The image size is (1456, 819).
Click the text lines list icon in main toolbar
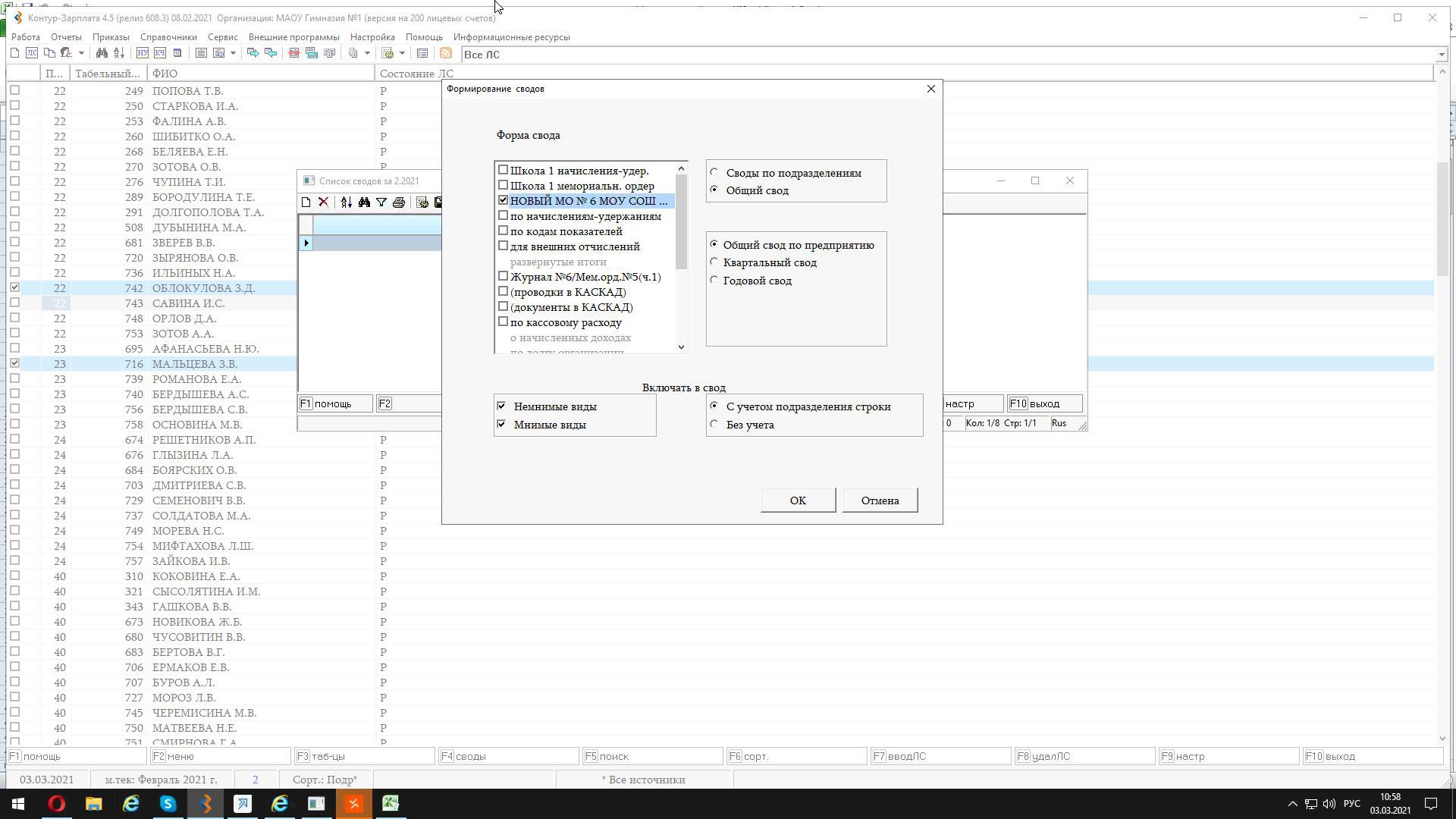pos(201,53)
